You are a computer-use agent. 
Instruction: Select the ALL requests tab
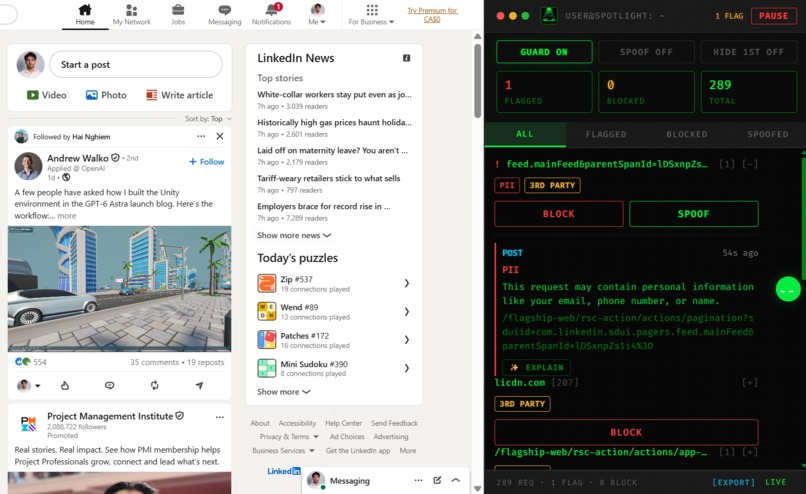tap(525, 134)
